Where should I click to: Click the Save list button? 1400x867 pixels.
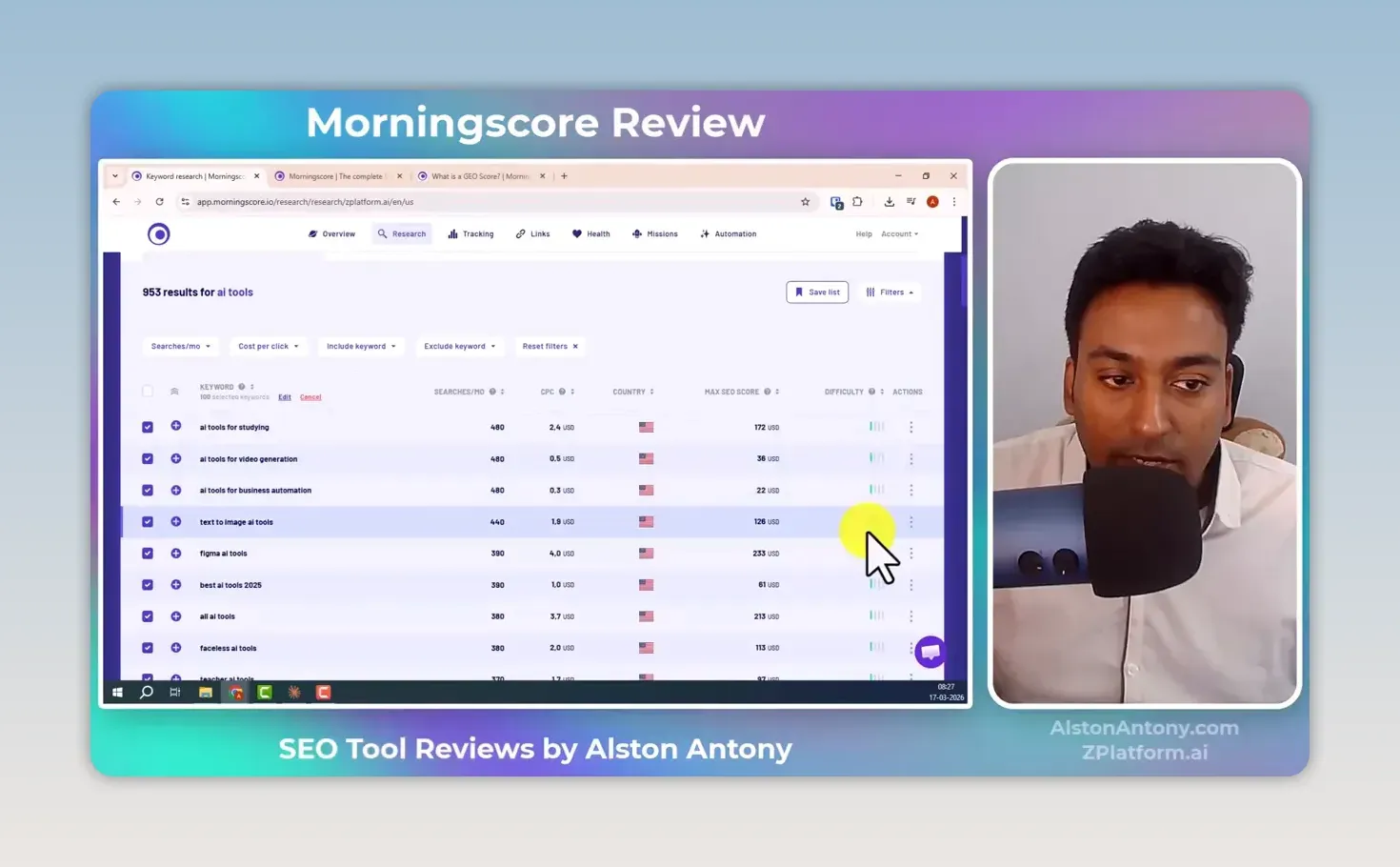click(x=817, y=292)
